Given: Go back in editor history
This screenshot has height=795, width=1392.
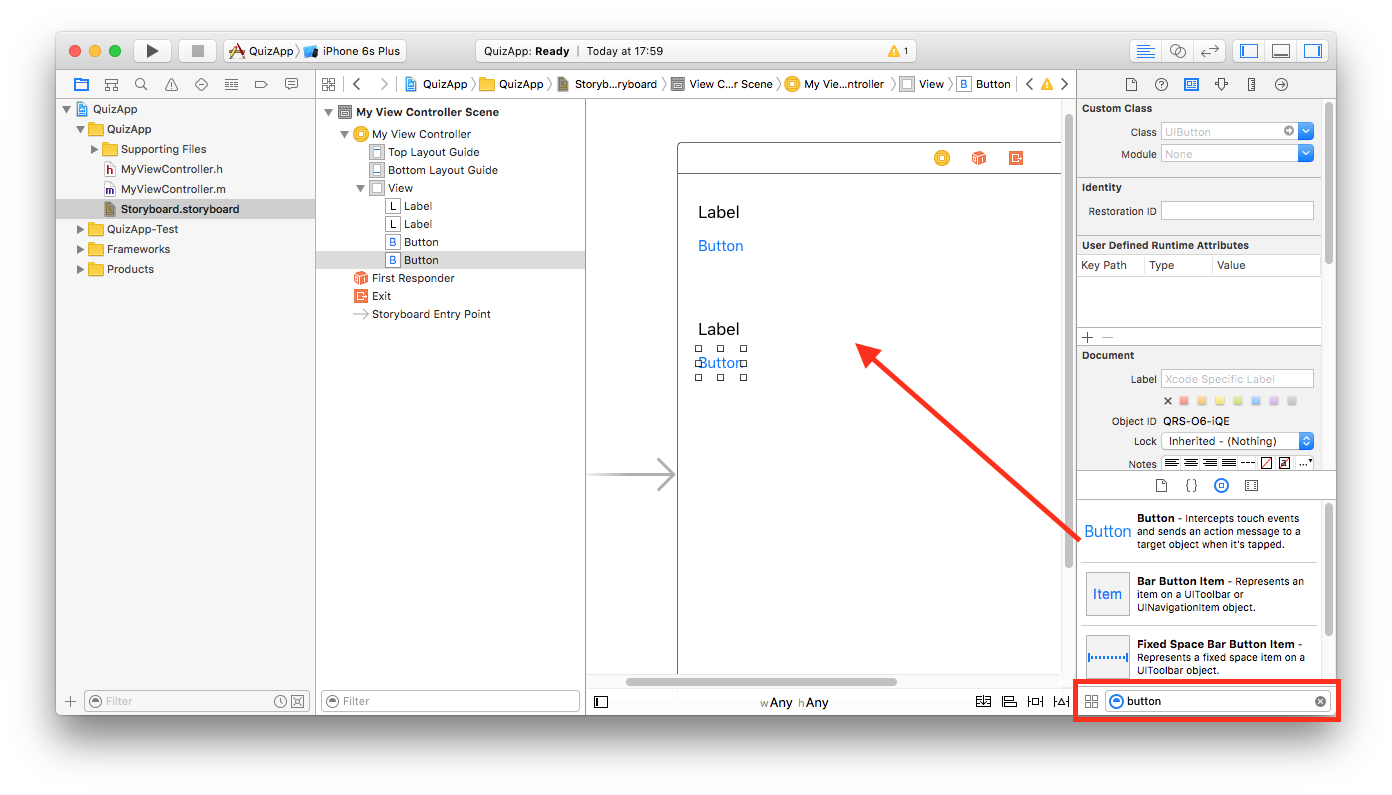Looking at the screenshot, I should pyautogui.click(x=357, y=84).
